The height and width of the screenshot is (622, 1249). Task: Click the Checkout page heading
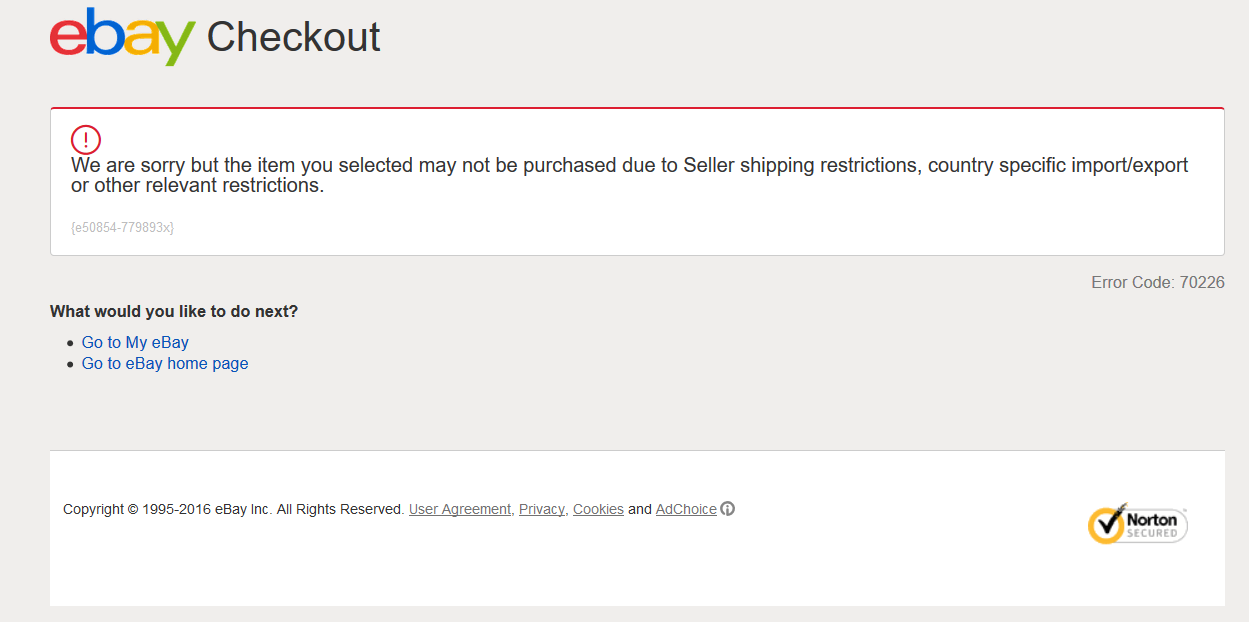(x=293, y=38)
